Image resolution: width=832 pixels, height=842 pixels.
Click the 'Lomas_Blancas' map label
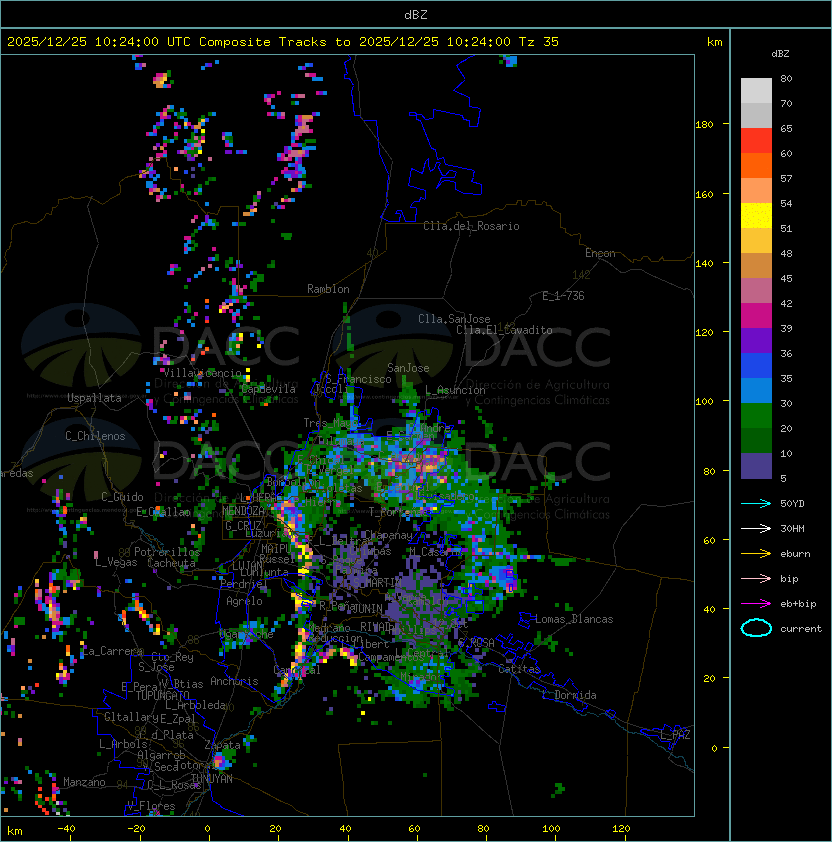574,619
